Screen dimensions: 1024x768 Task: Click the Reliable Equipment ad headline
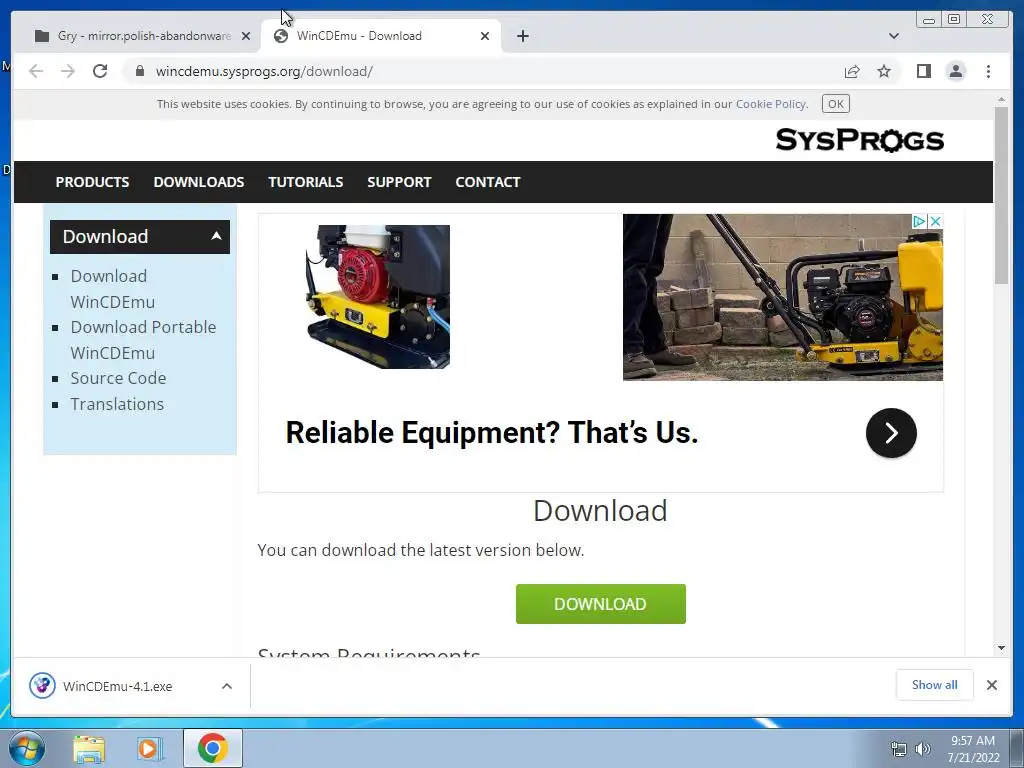(492, 432)
